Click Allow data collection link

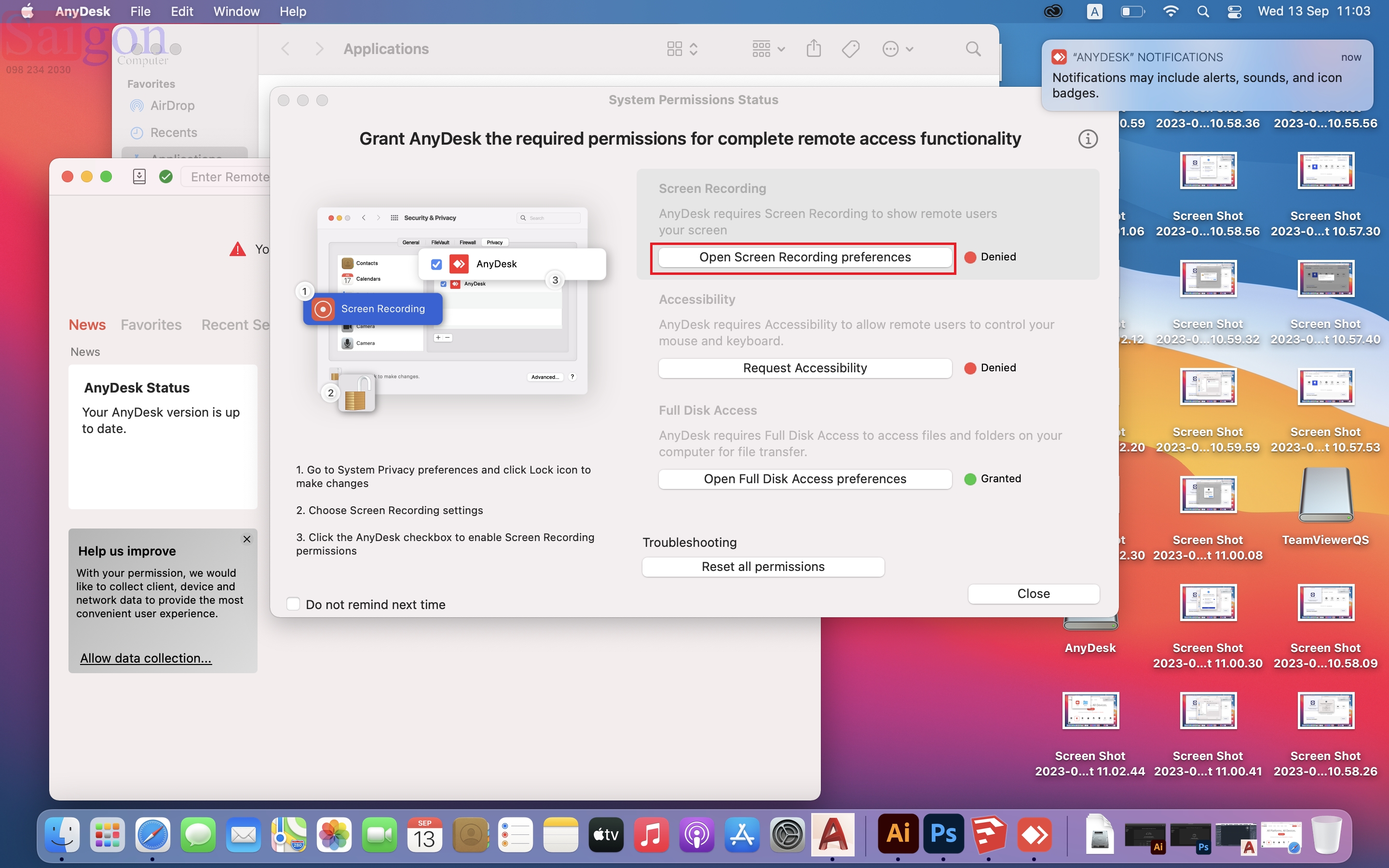146,658
